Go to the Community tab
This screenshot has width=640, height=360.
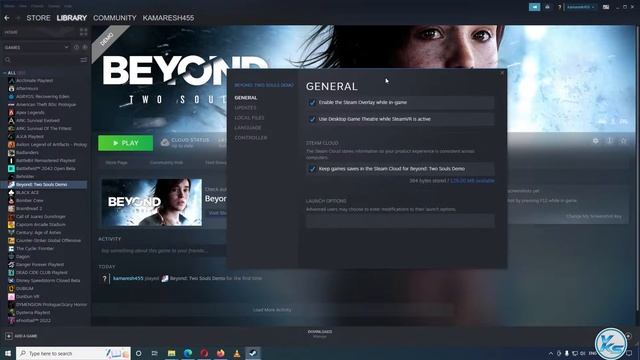(115, 18)
